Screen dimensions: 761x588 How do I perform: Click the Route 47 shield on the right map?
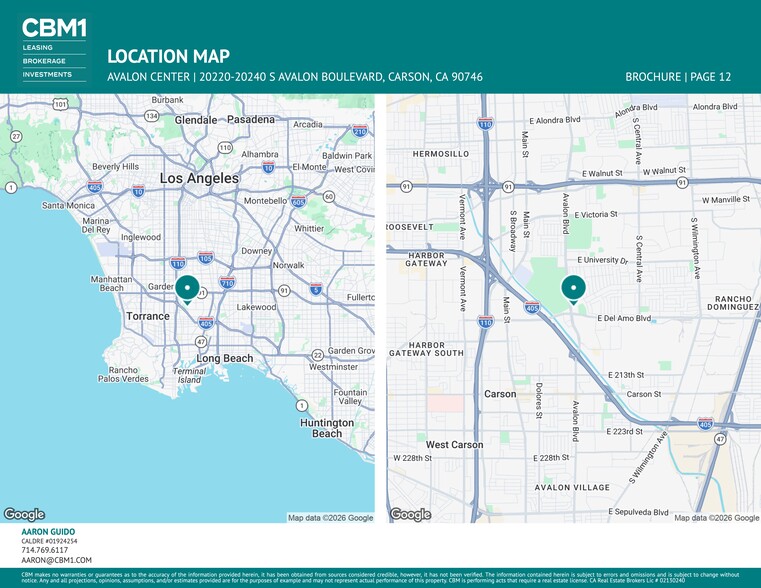click(x=720, y=439)
